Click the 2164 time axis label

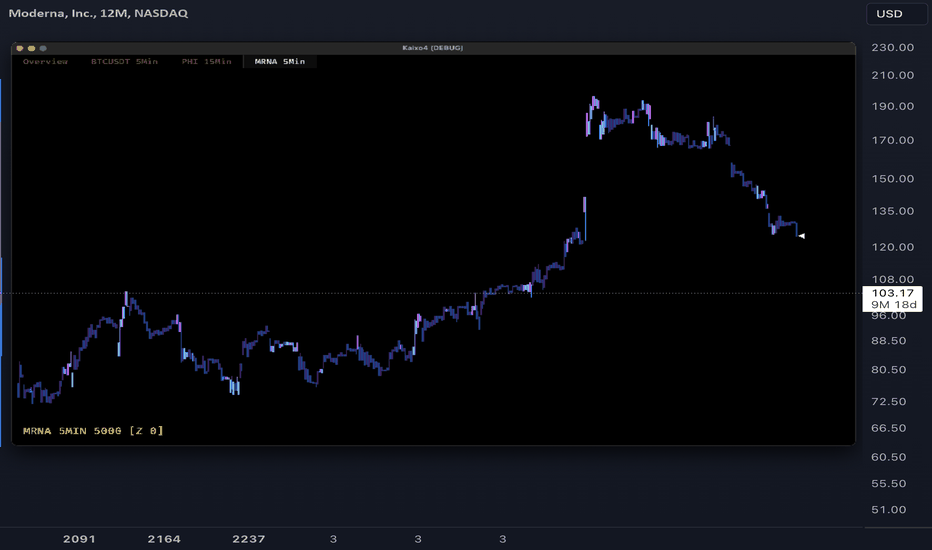(164, 539)
